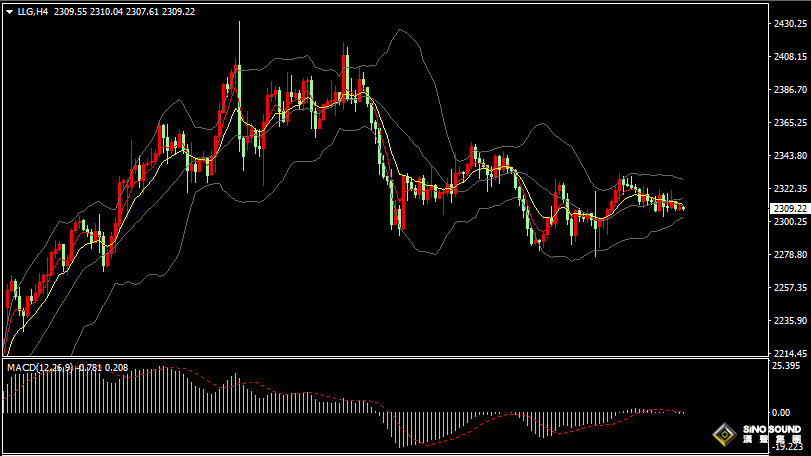Click the 2214.45 price axis label
This screenshot has height=456, width=811.
(789, 354)
